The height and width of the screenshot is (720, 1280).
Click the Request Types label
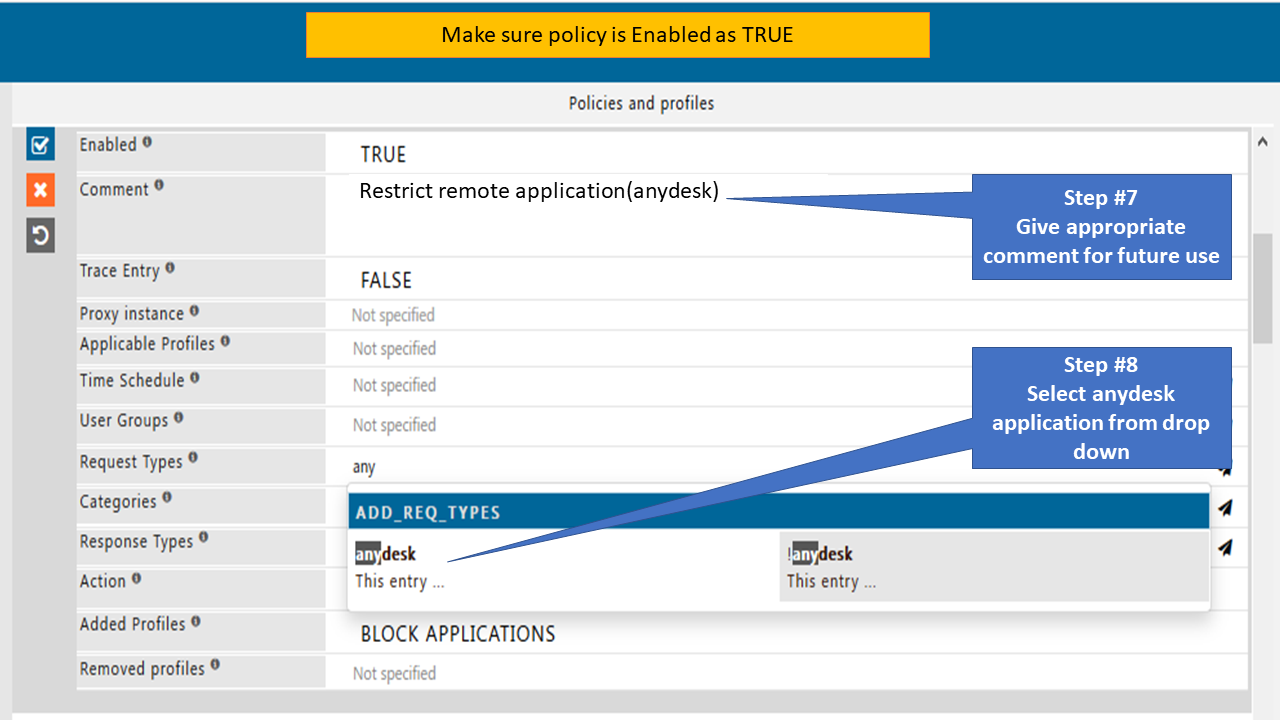point(131,462)
